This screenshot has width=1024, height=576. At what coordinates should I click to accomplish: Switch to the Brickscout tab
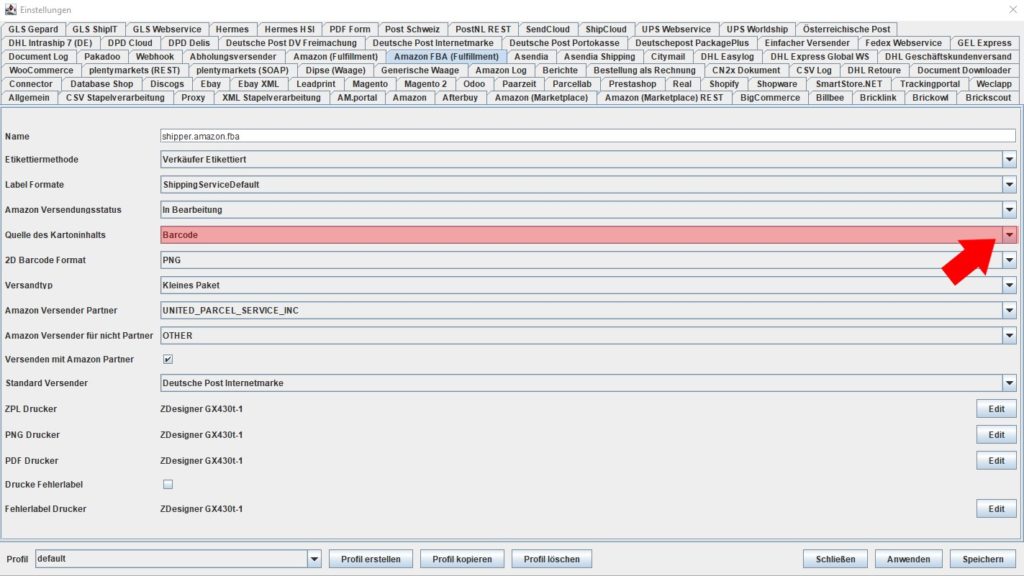click(988, 98)
